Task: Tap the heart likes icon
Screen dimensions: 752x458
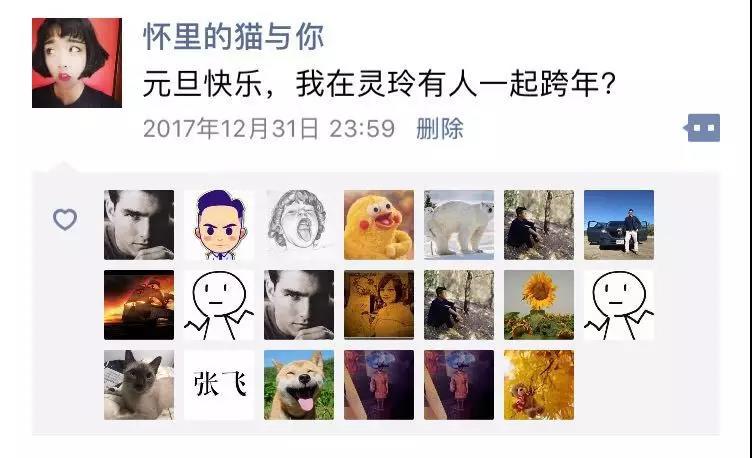Action: (65, 220)
